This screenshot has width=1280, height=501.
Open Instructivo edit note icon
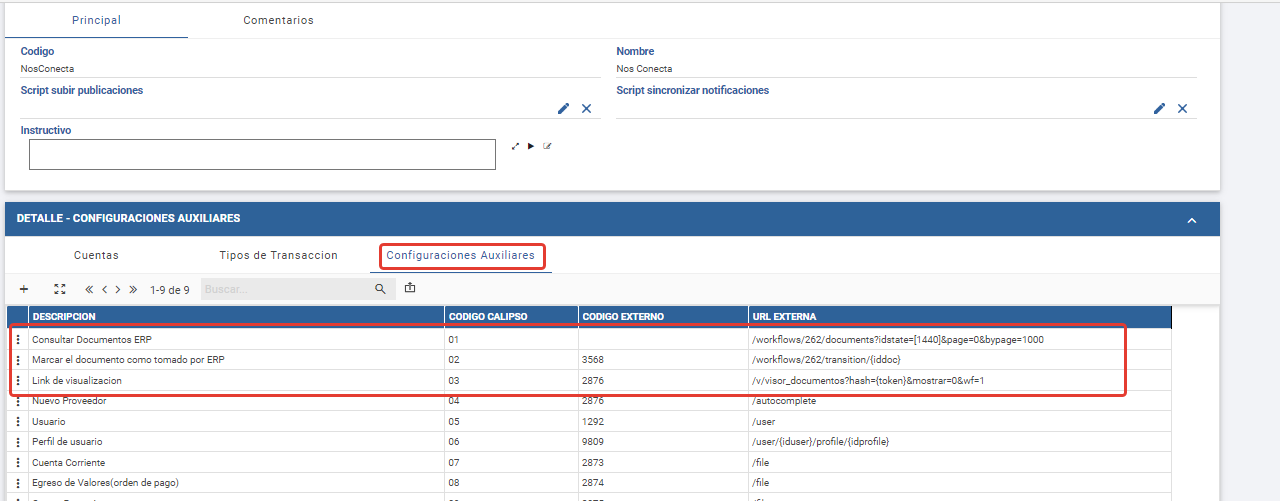(x=547, y=146)
